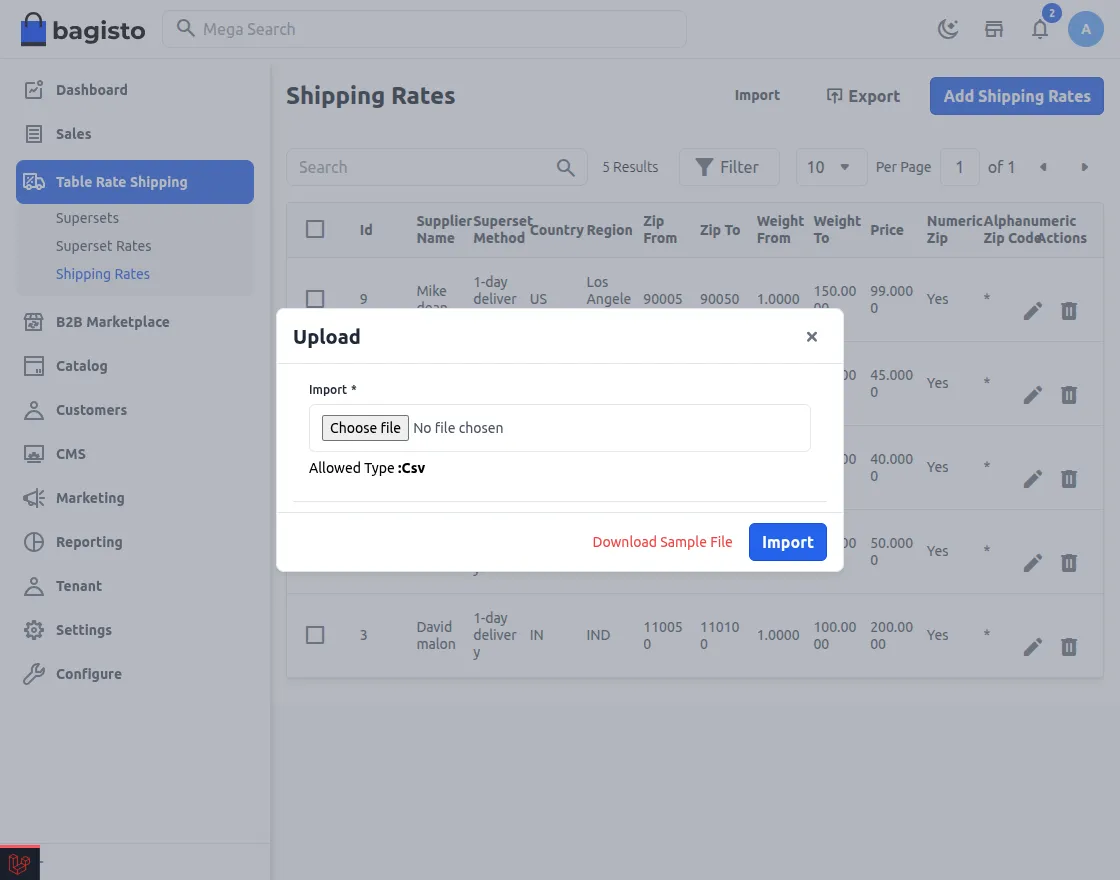Viewport: 1120px width, 880px height.
Task: Open the admin avatar menu
Action: pos(1086,29)
